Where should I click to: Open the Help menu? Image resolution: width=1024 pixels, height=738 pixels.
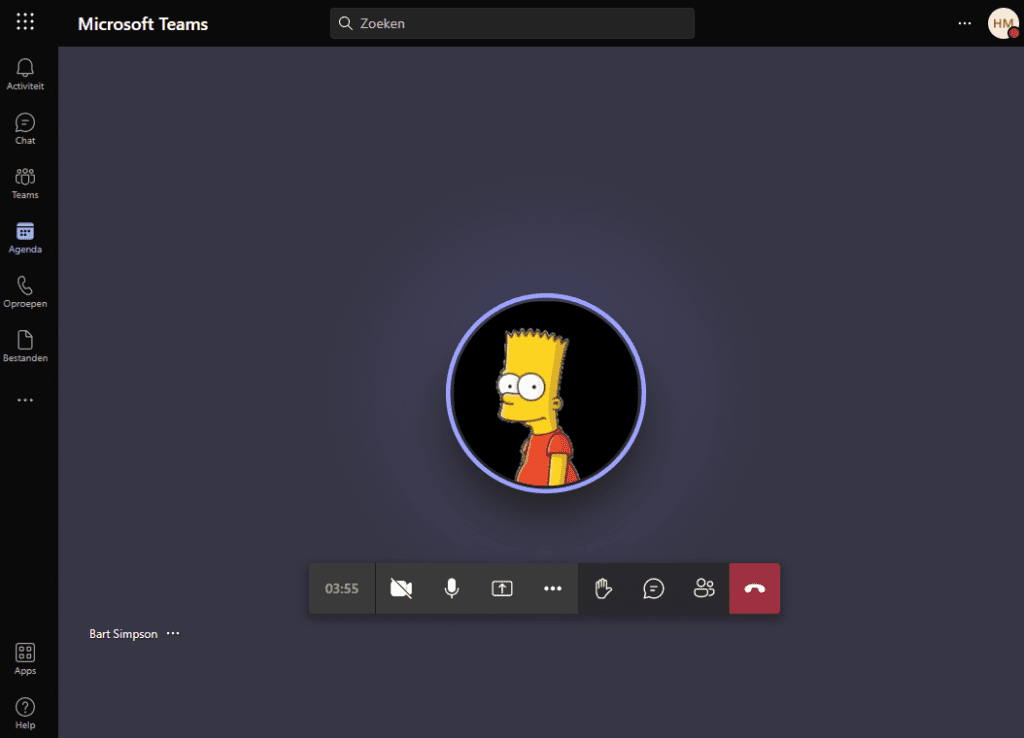(25, 713)
